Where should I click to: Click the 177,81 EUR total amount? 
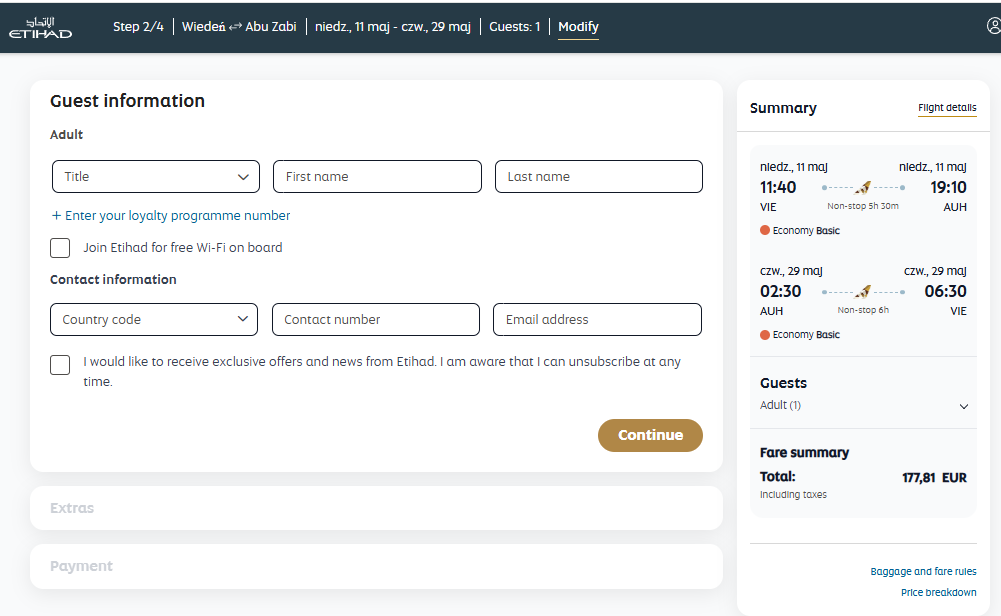click(935, 477)
